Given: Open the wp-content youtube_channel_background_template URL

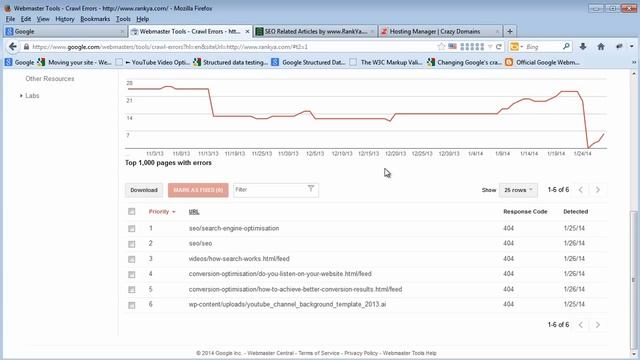Looking at the screenshot, I should [287, 304].
